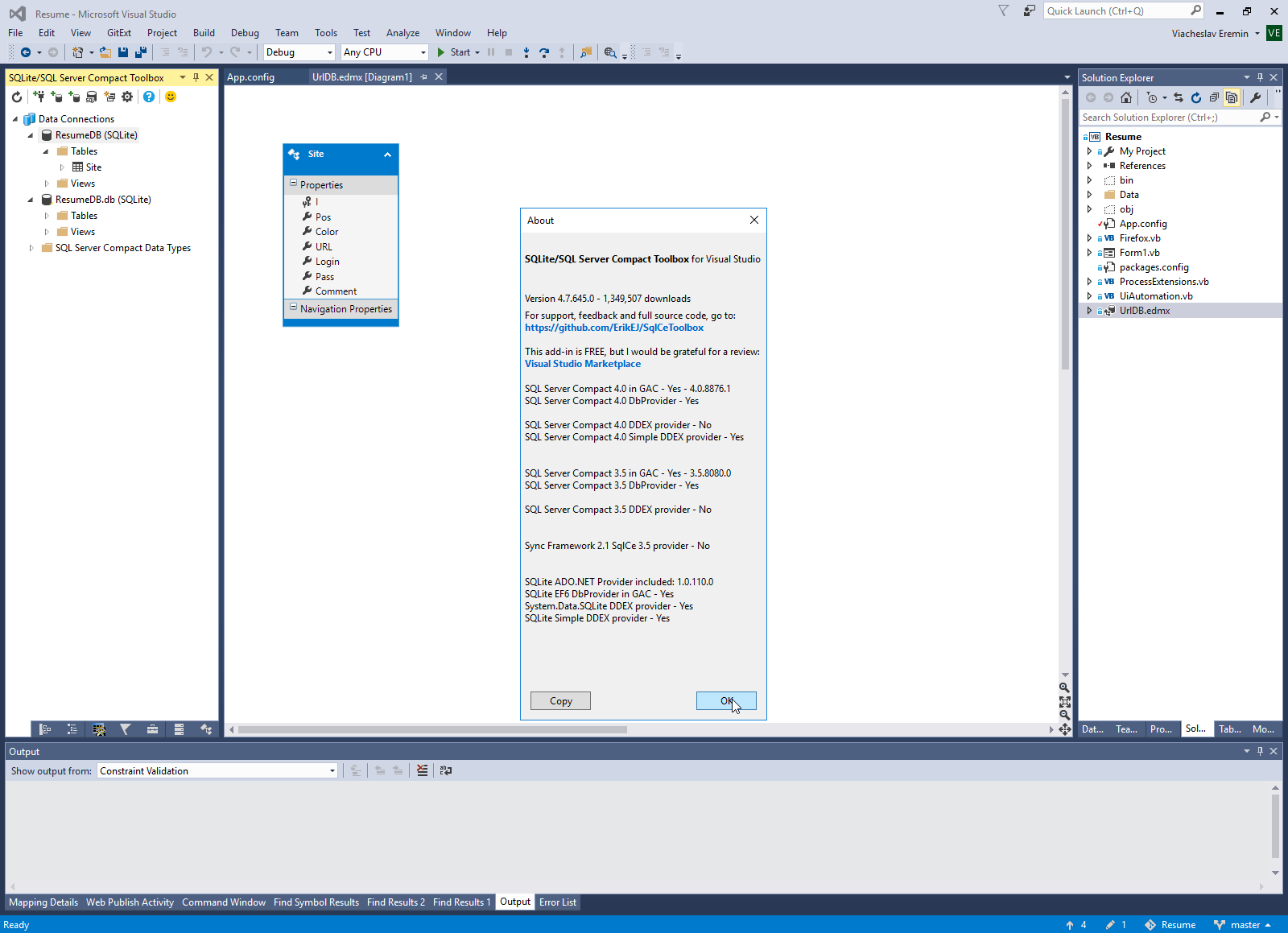Zoom in on the diagram
The height and width of the screenshot is (933, 1288).
tap(1065, 687)
